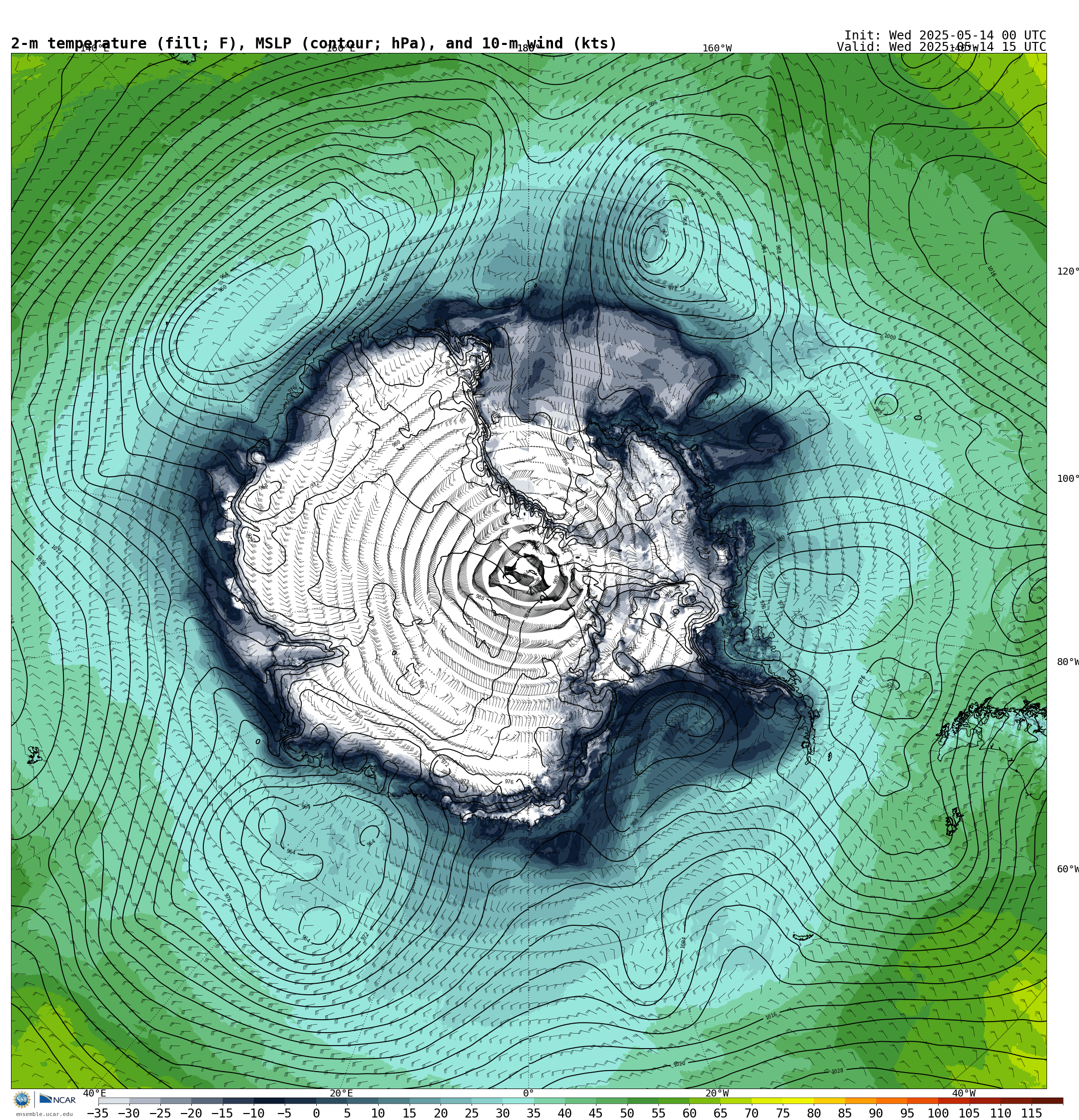Click the 80°W longitude label on right edge
The width and height of the screenshot is (1079, 1120).
point(1068,662)
